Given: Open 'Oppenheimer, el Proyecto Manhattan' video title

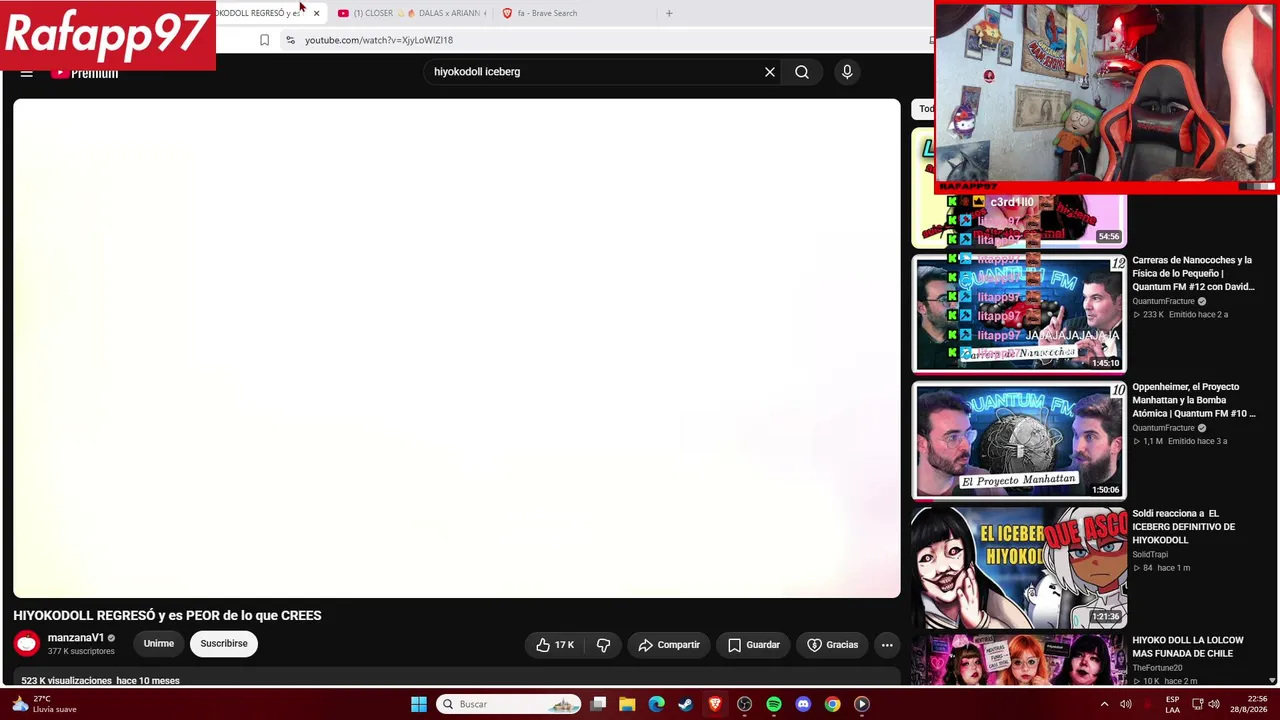Looking at the screenshot, I should point(1193,400).
